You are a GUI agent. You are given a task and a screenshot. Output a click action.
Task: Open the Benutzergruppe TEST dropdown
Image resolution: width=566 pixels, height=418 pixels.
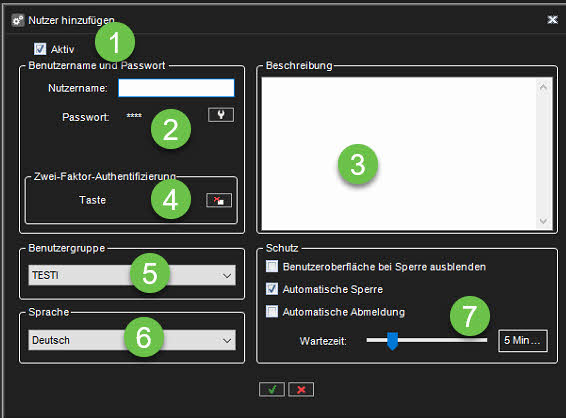[x=132, y=275]
